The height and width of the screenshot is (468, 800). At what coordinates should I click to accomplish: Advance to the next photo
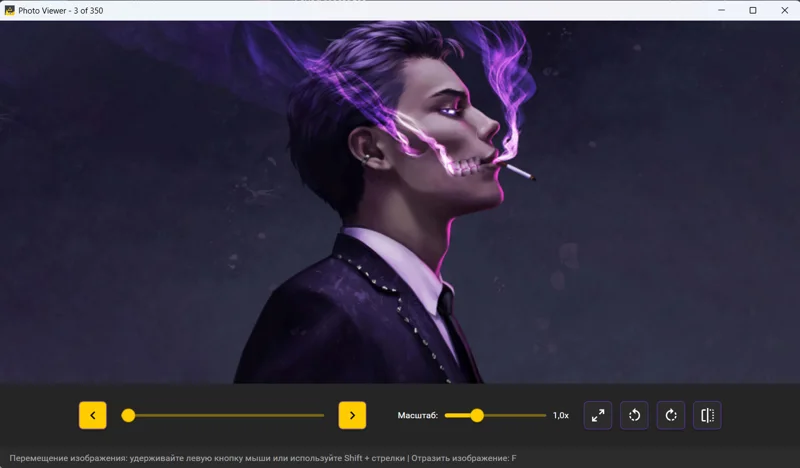[x=352, y=415]
